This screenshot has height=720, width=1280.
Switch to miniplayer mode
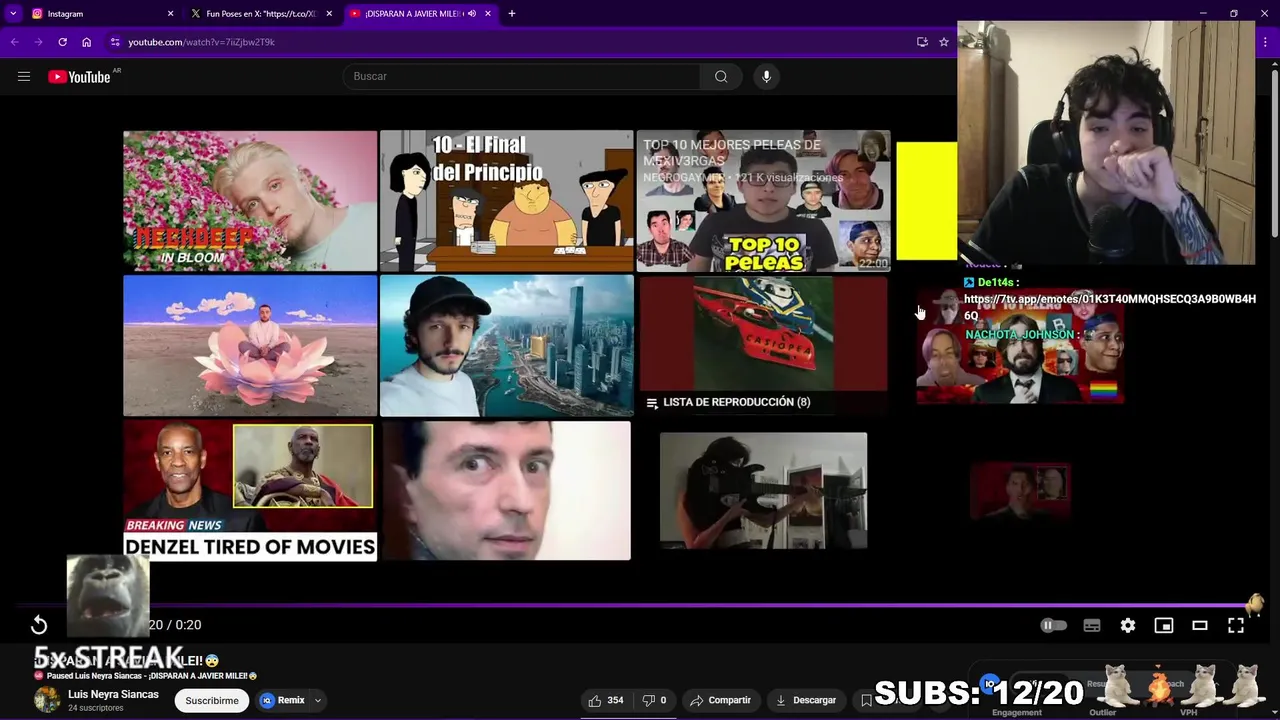point(1164,625)
